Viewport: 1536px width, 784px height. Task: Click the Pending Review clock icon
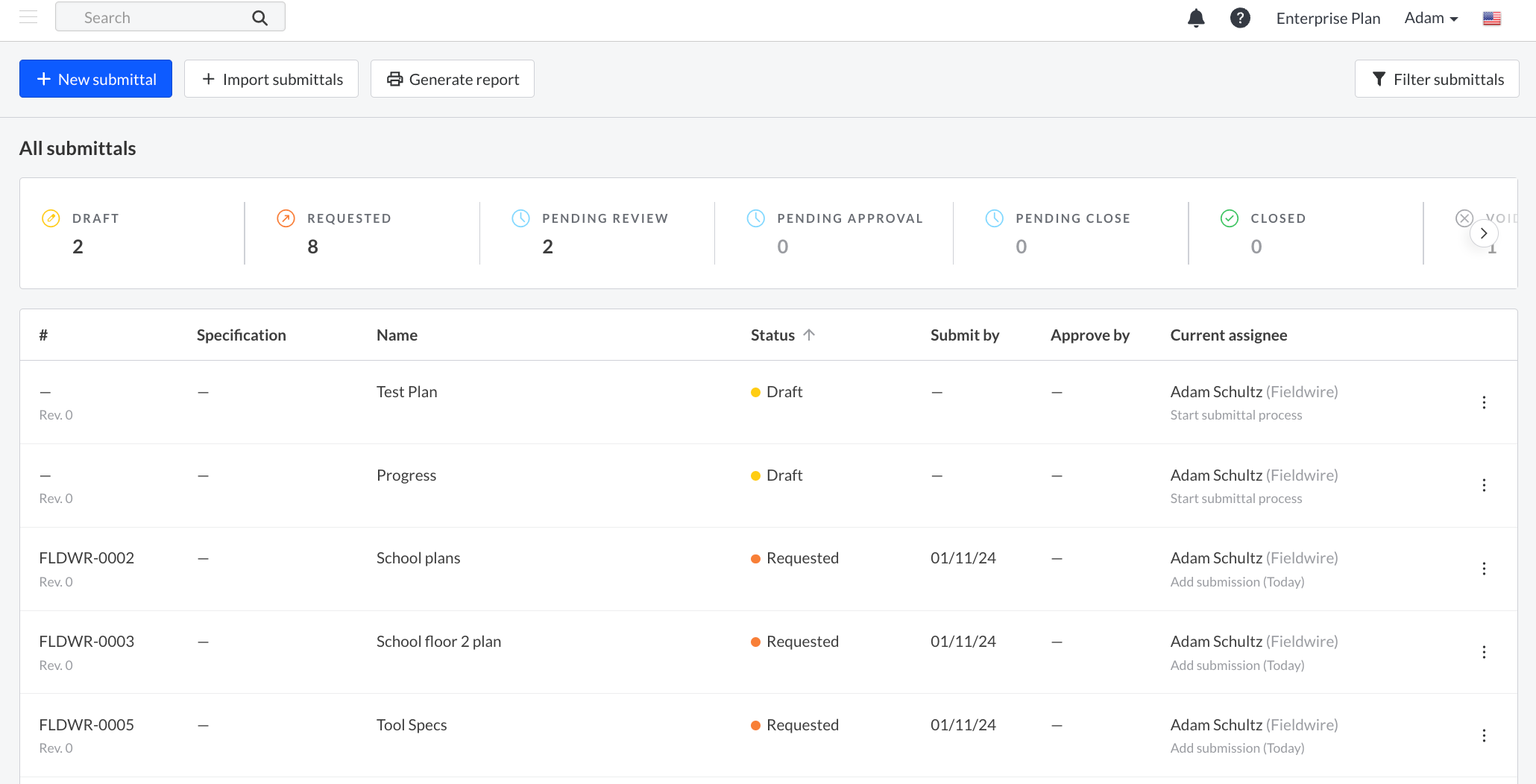click(520, 218)
